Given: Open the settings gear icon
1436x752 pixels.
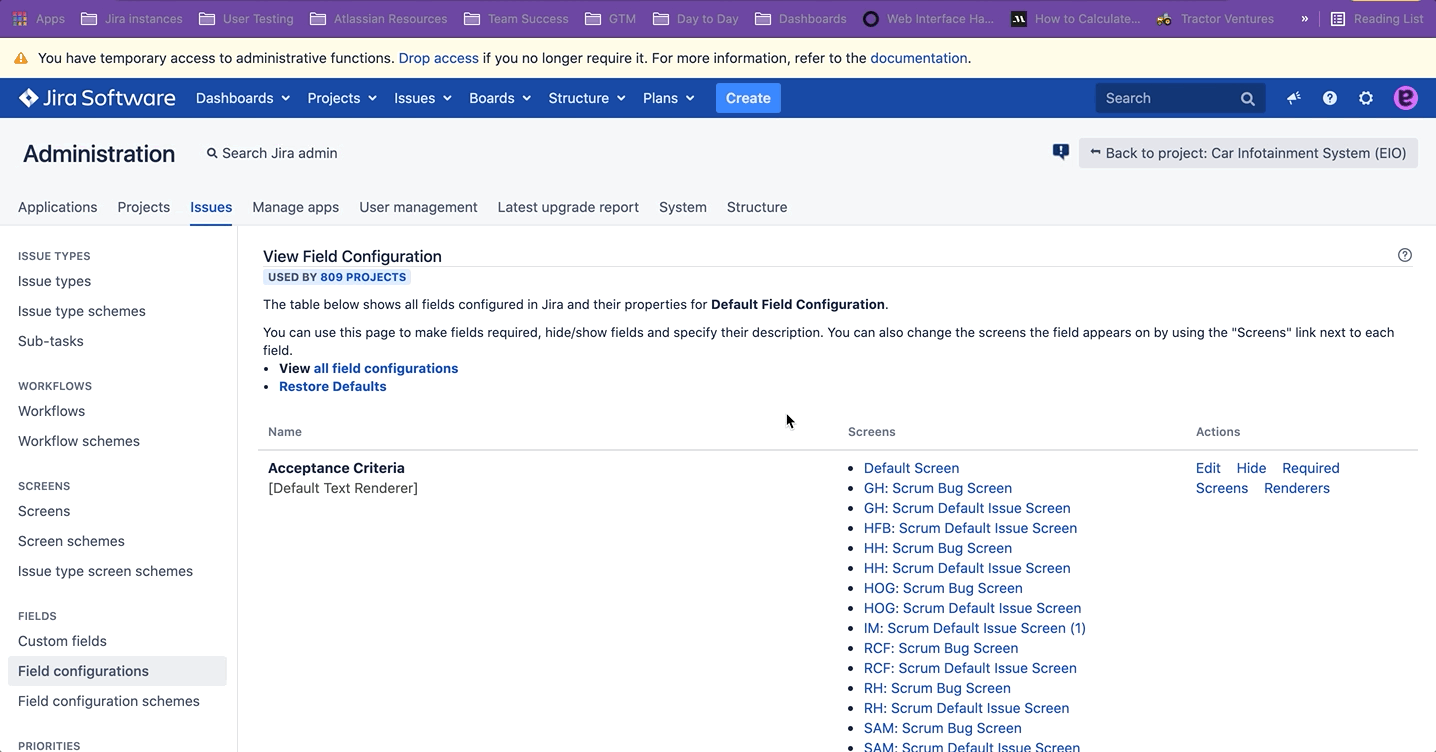Looking at the screenshot, I should [1366, 98].
